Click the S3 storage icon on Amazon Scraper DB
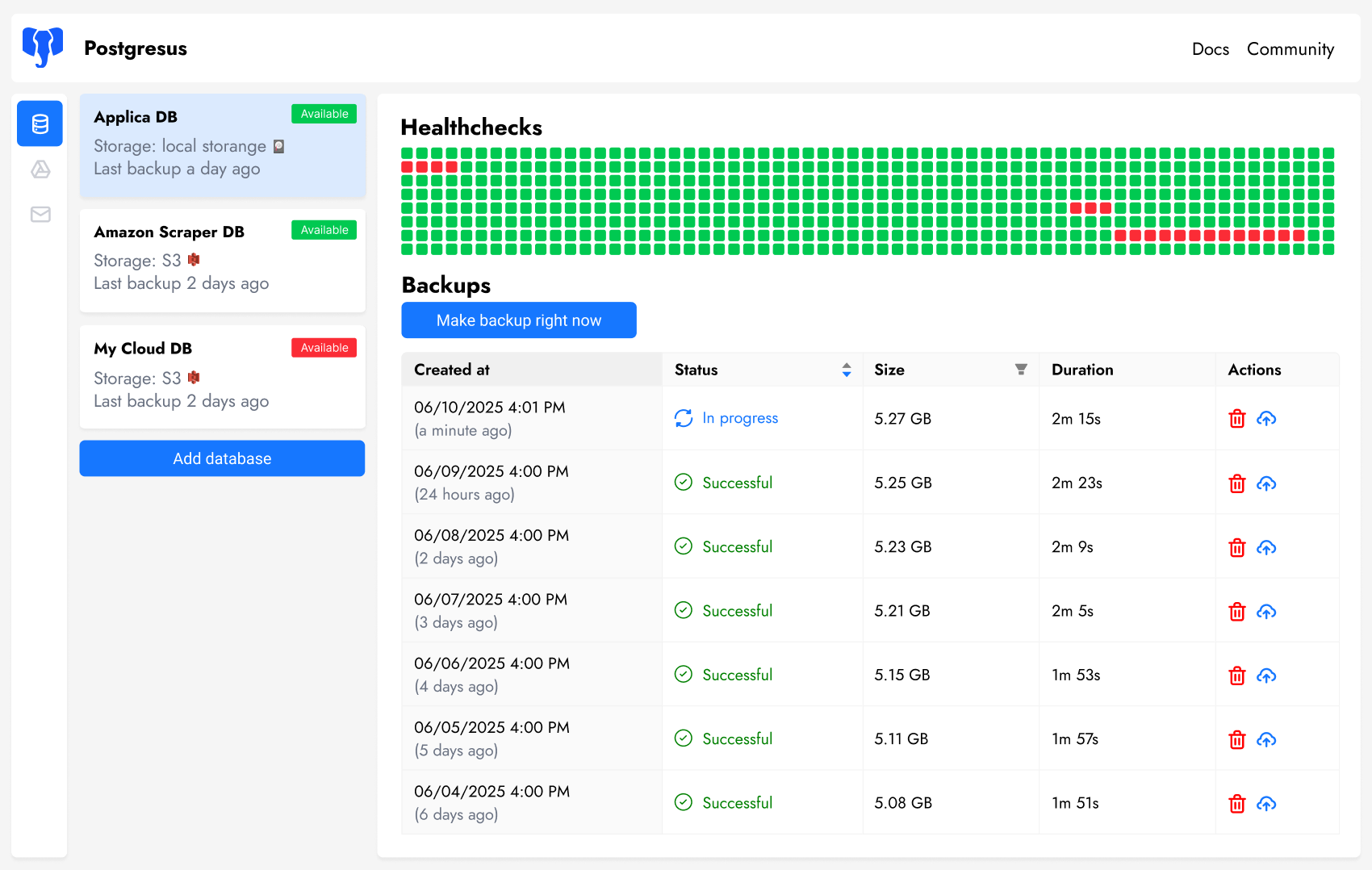Viewport: 1372px width, 870px height. click(195, 260)
